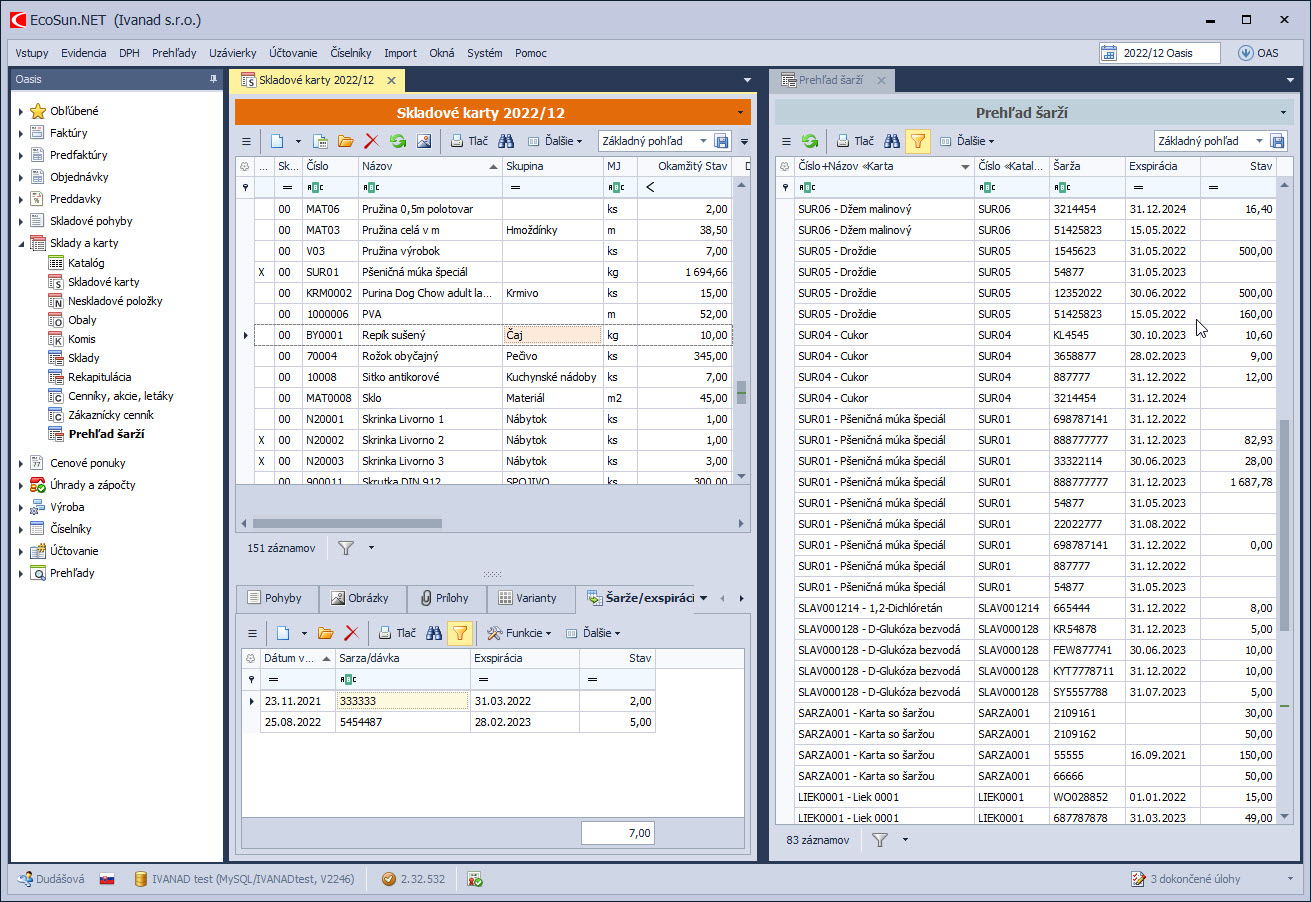Click the green refresh icon in Prehľad šarží toolbar
1311x902 pixels.
(x=810, y=142)
